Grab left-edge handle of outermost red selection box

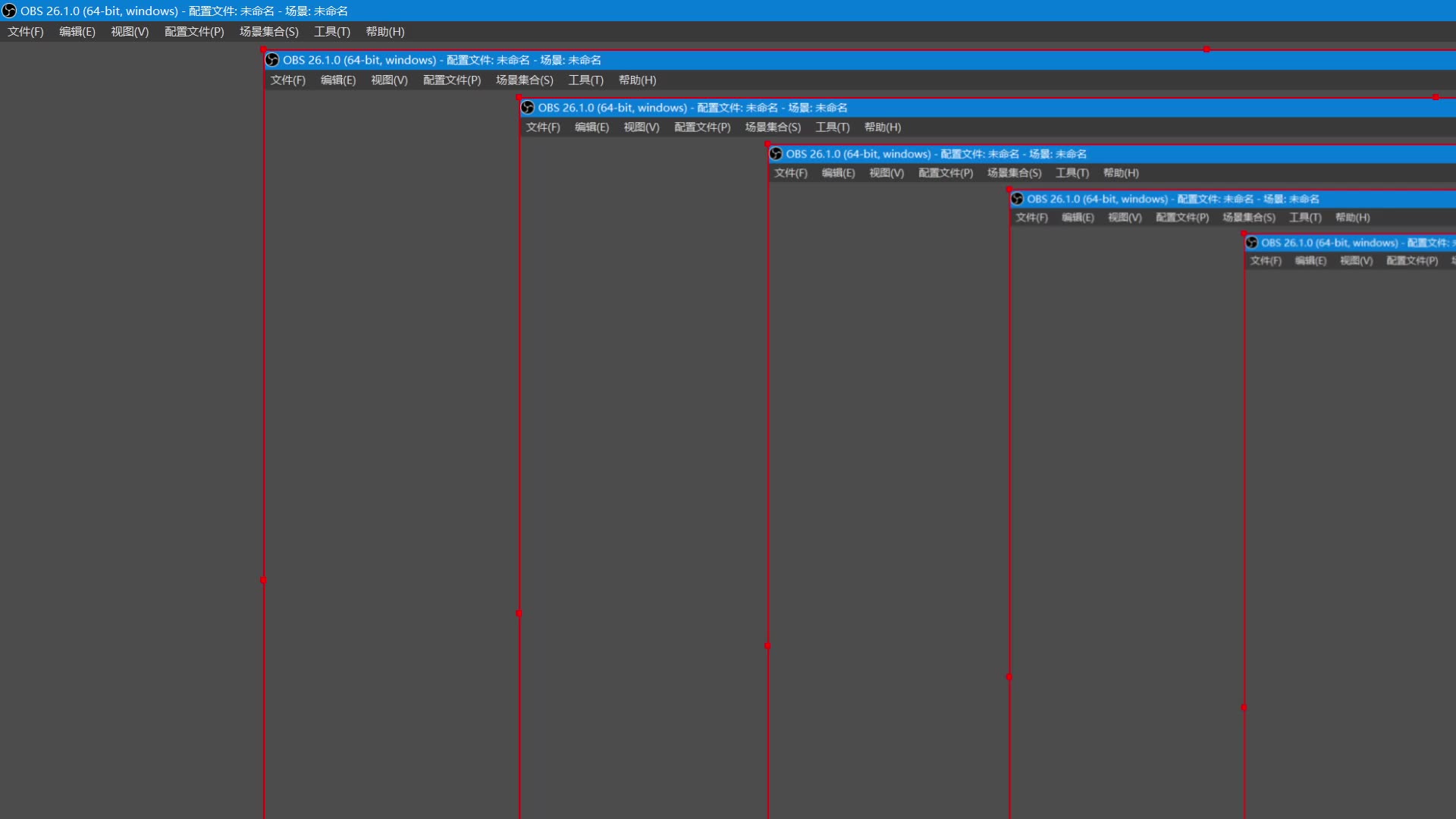click(263, 580)
